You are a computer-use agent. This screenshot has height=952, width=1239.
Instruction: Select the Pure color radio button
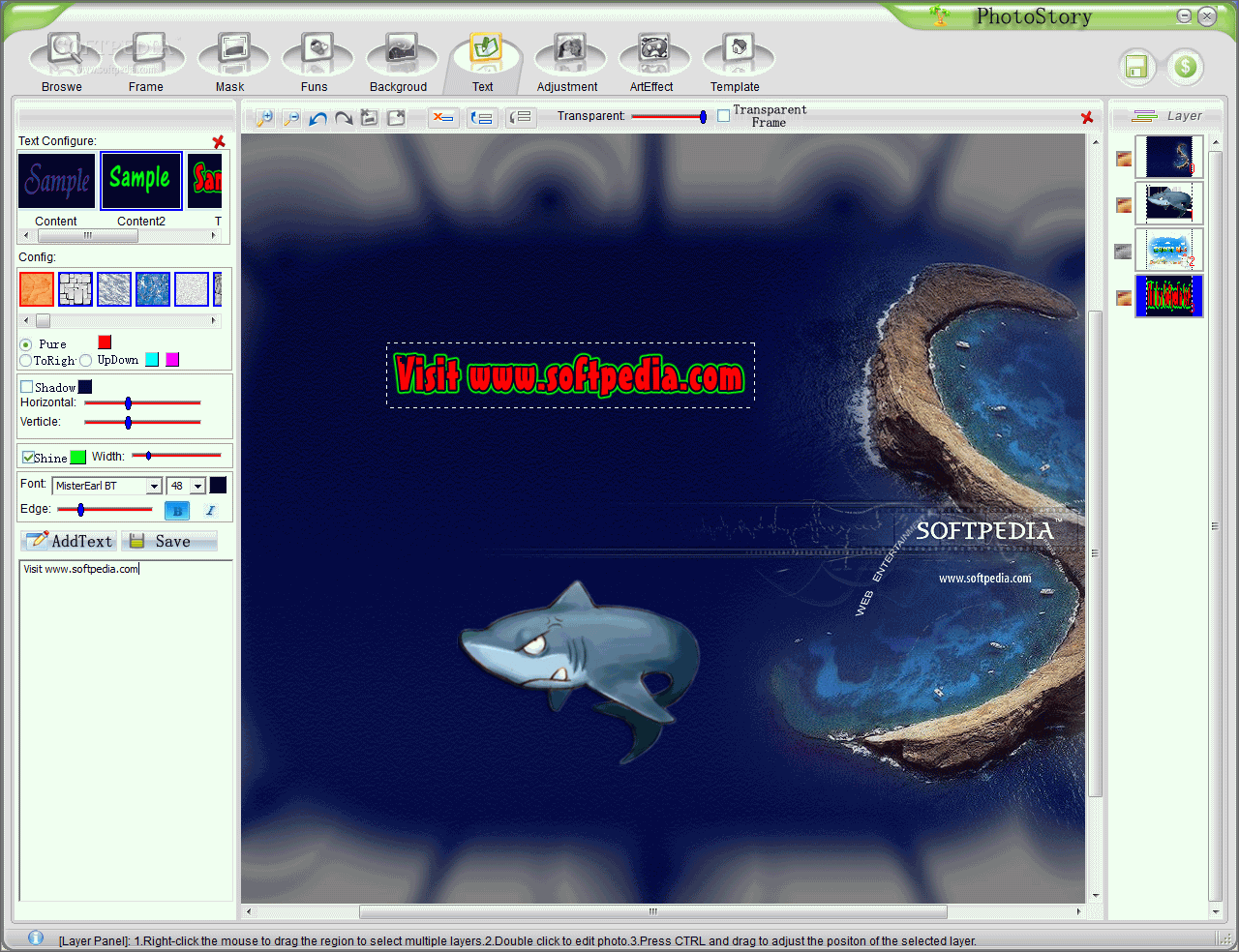coord(26,344)
